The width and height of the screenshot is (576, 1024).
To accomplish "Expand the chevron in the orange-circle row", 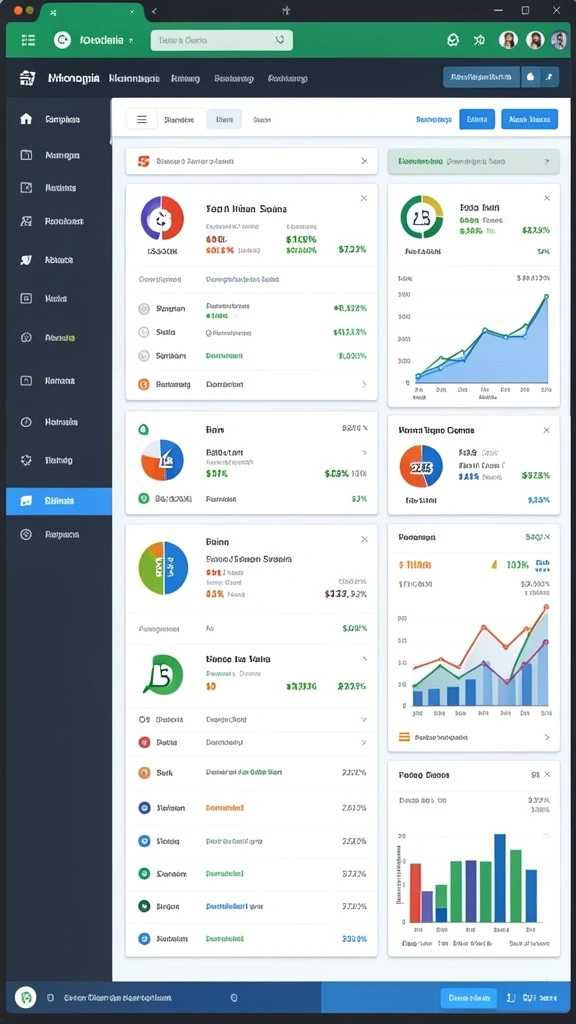I will [364, 385].
